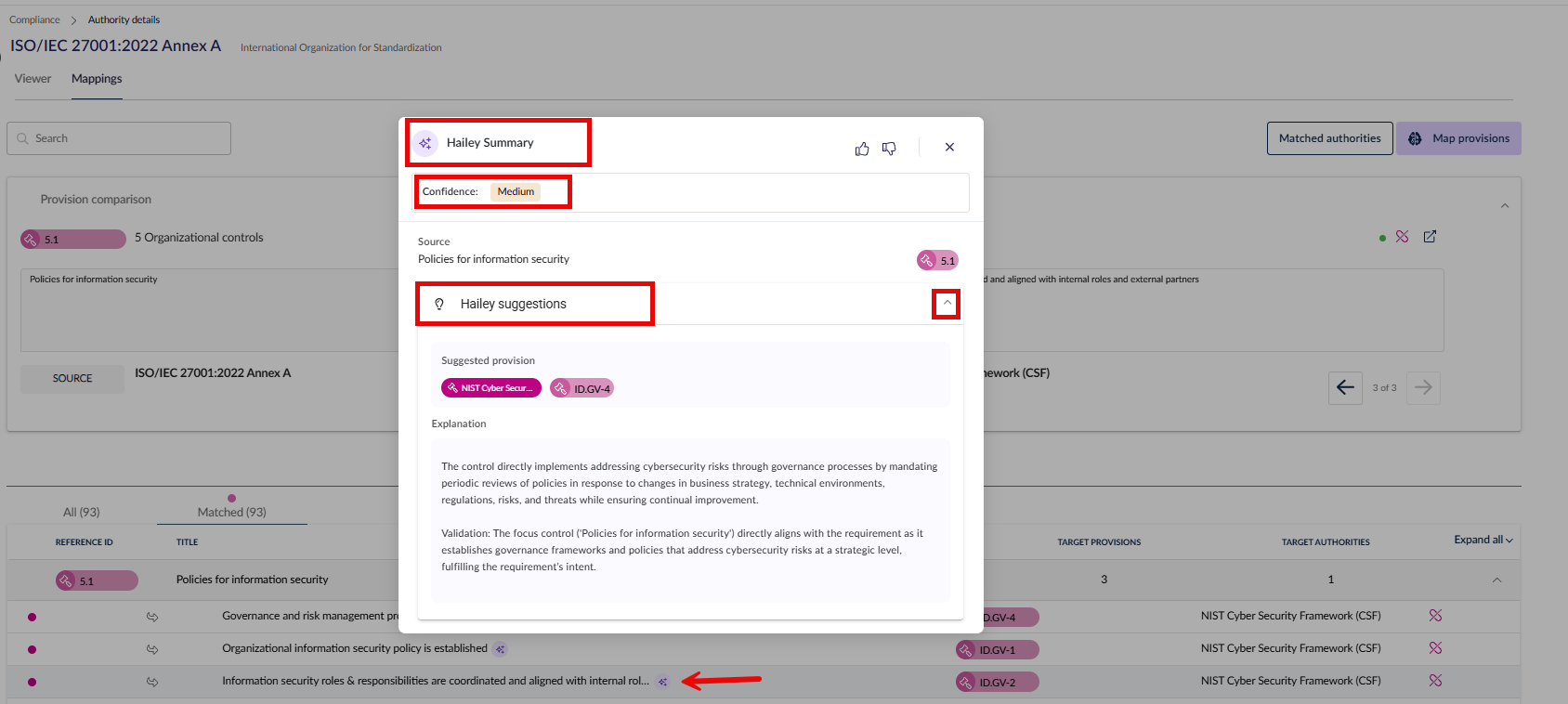Viewport: 1568px width, 704px height.
Task: Click the Map provisions button
Action: (1458, 138)
